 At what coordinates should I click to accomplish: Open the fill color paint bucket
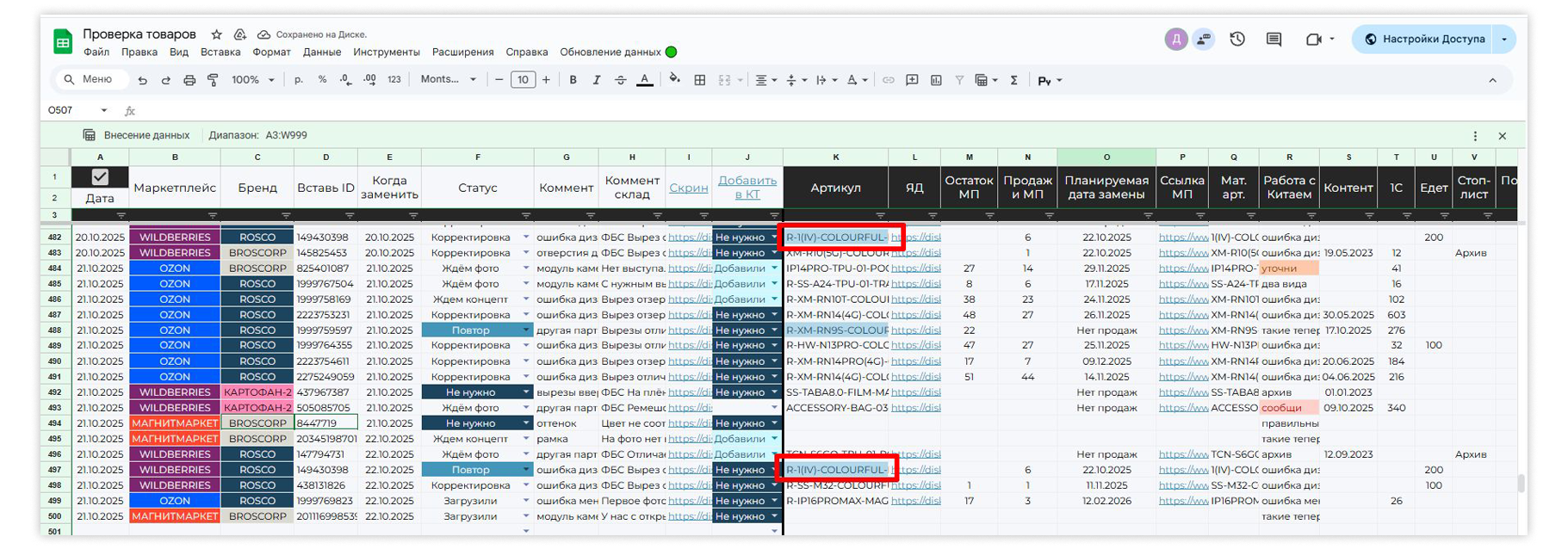pos(674,80)
